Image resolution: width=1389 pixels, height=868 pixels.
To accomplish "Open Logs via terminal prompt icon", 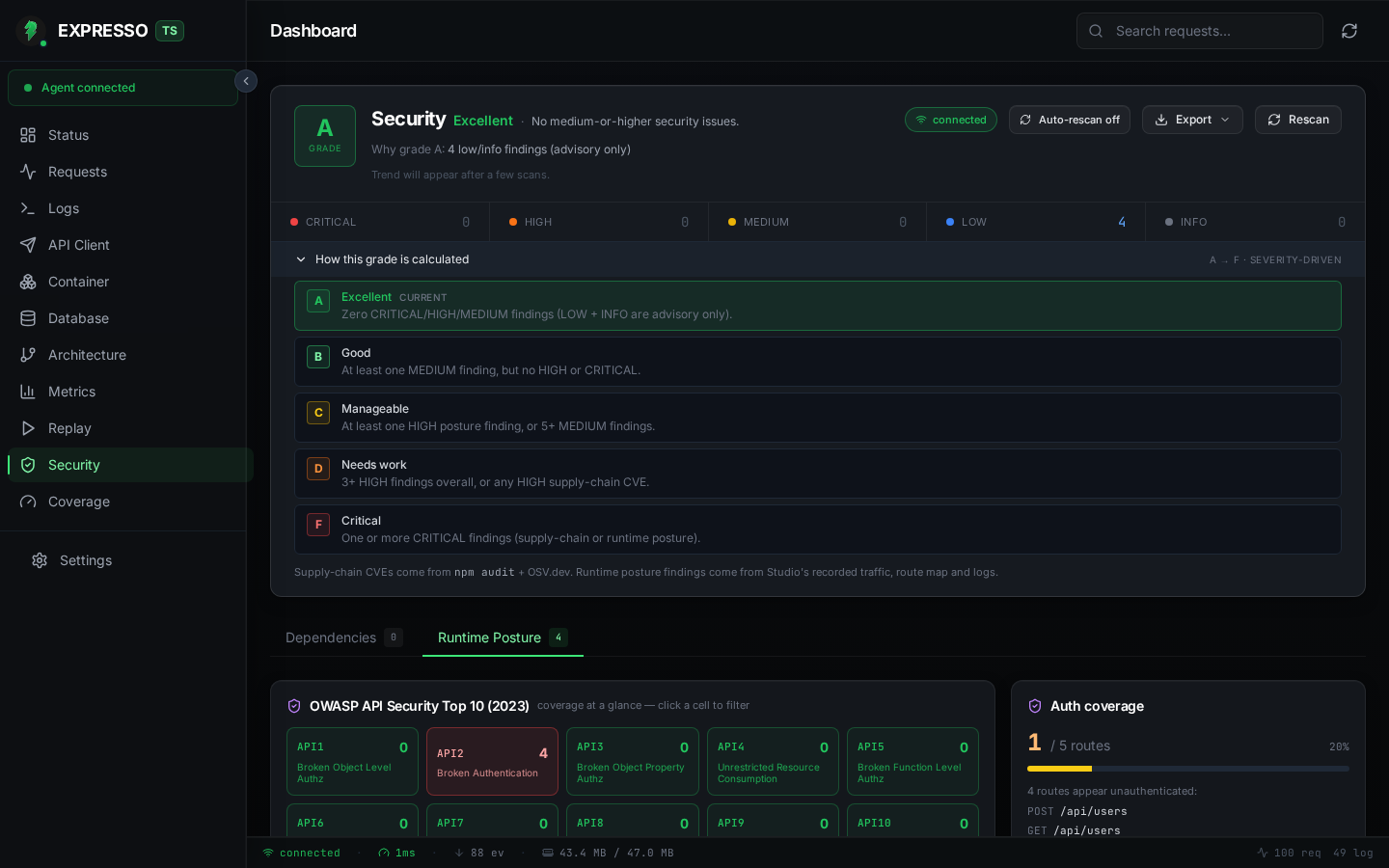I will (28, 208).
